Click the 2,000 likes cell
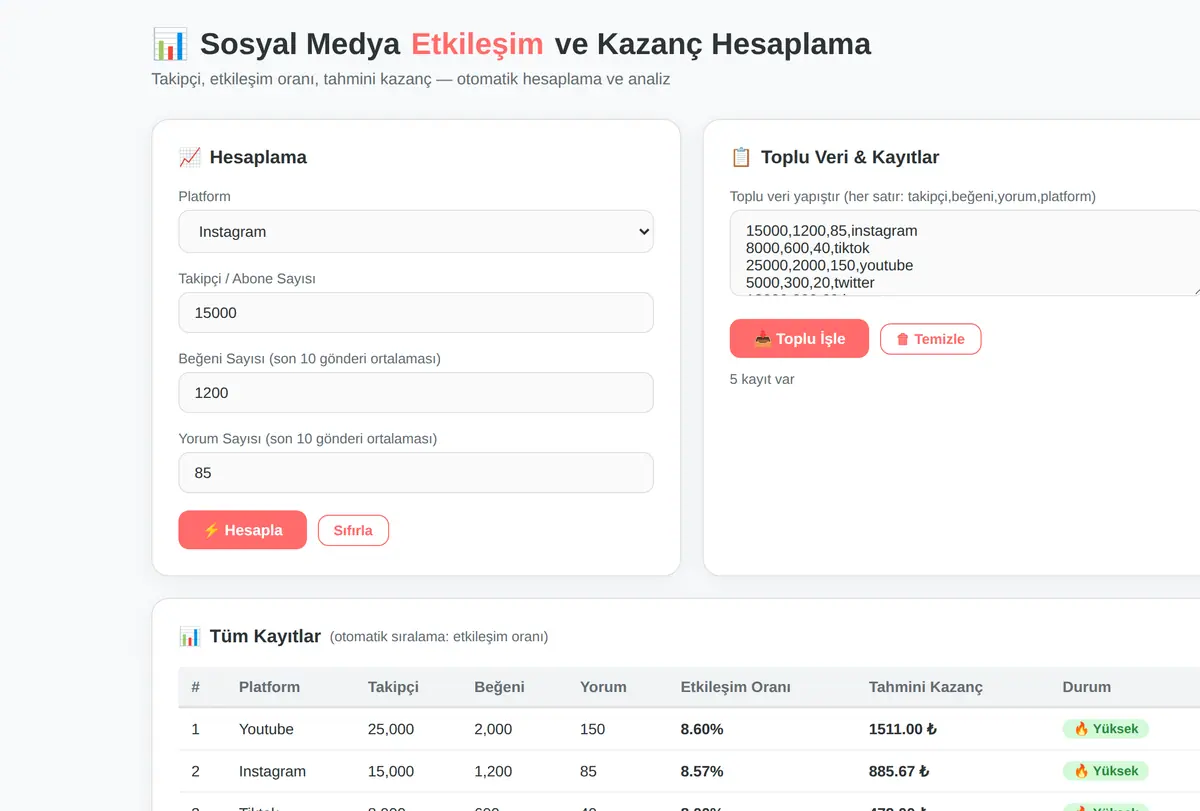The width and height of the screenshot is (1200, 811). [493, 729]
